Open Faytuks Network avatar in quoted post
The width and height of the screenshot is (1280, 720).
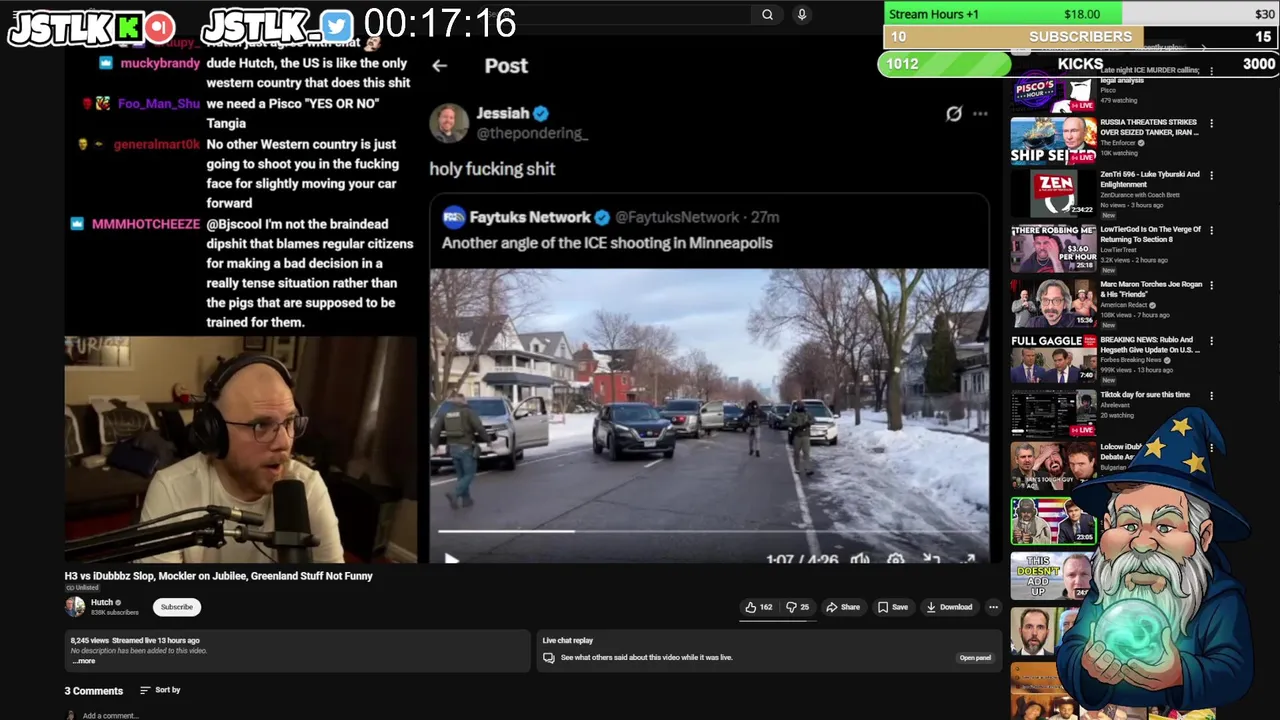[454, 217]
